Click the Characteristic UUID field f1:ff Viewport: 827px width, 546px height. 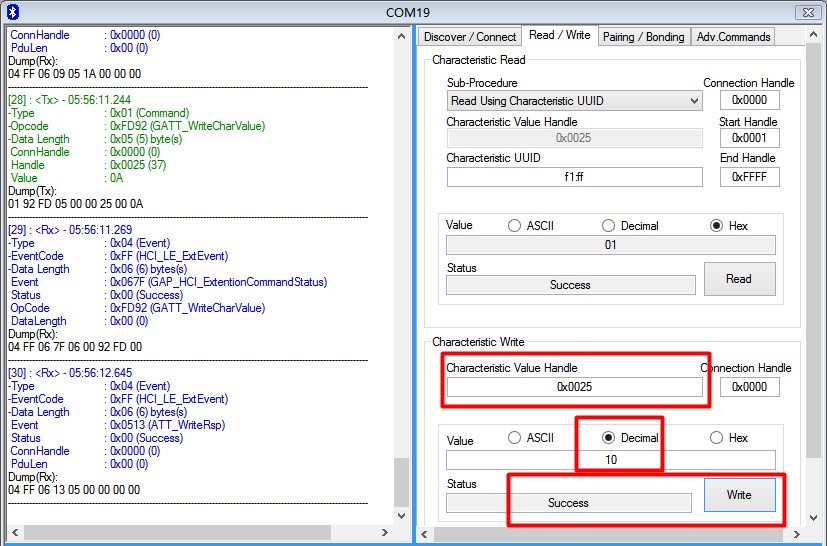(x=574, y=177)
